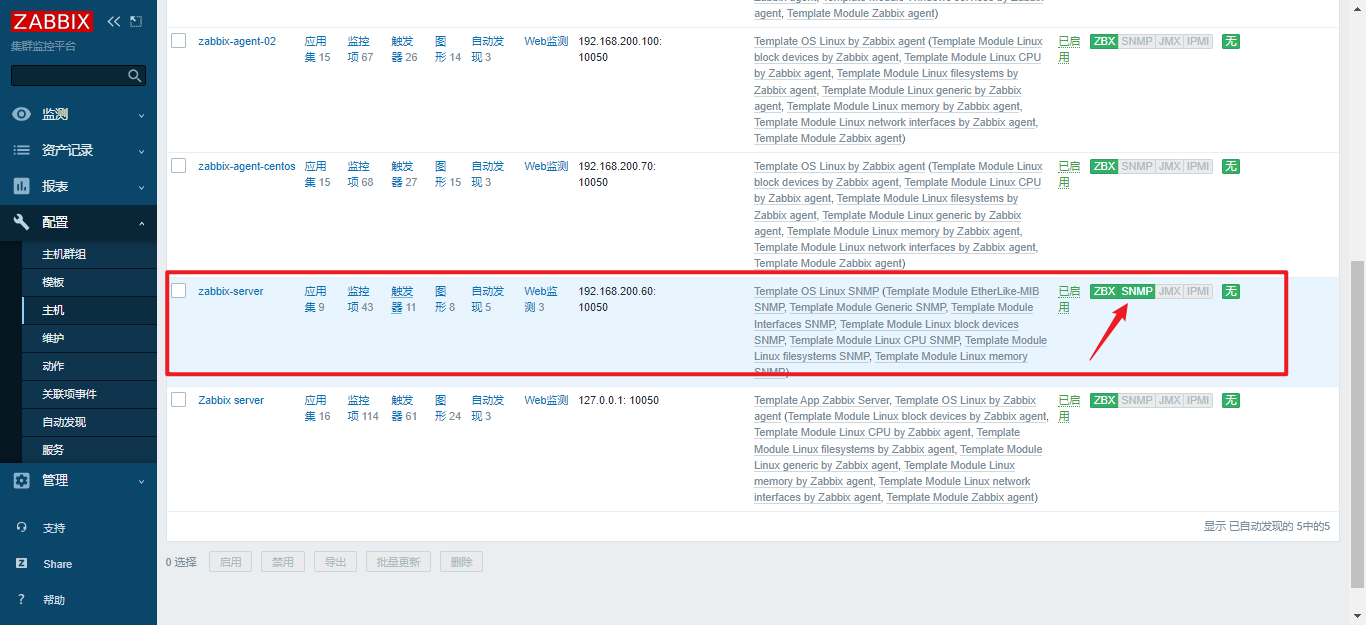Click the bar chart icon for 报表
Screen dimensions: 1366x625
(x=21, y=186)
